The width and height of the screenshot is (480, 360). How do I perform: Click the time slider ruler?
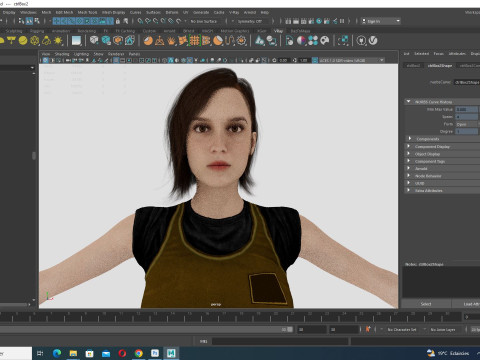click(x=230, y=316)
